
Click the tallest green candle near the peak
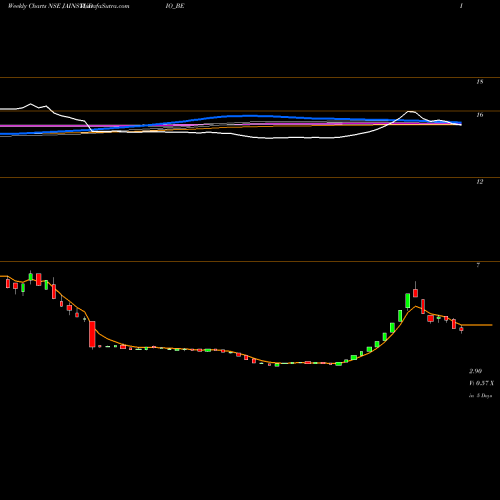click(x=407, y=301)
